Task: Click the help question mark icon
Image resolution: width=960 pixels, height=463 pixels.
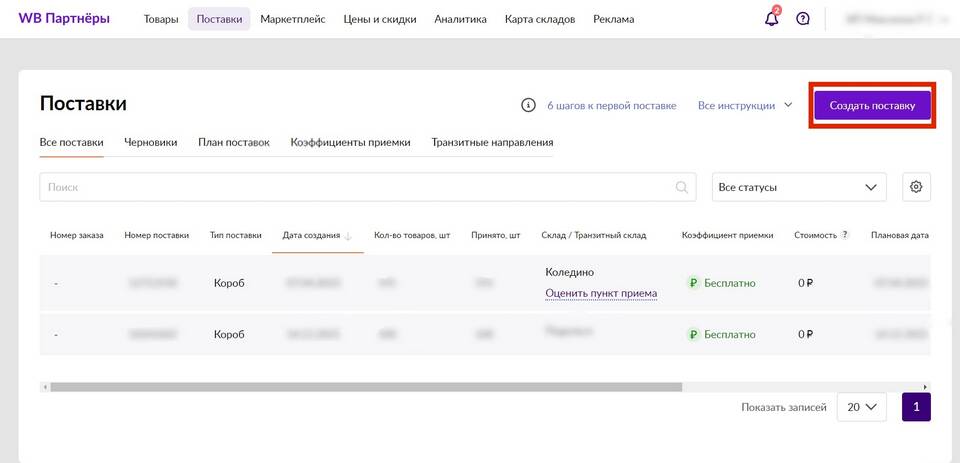Action: coord(803,19)
